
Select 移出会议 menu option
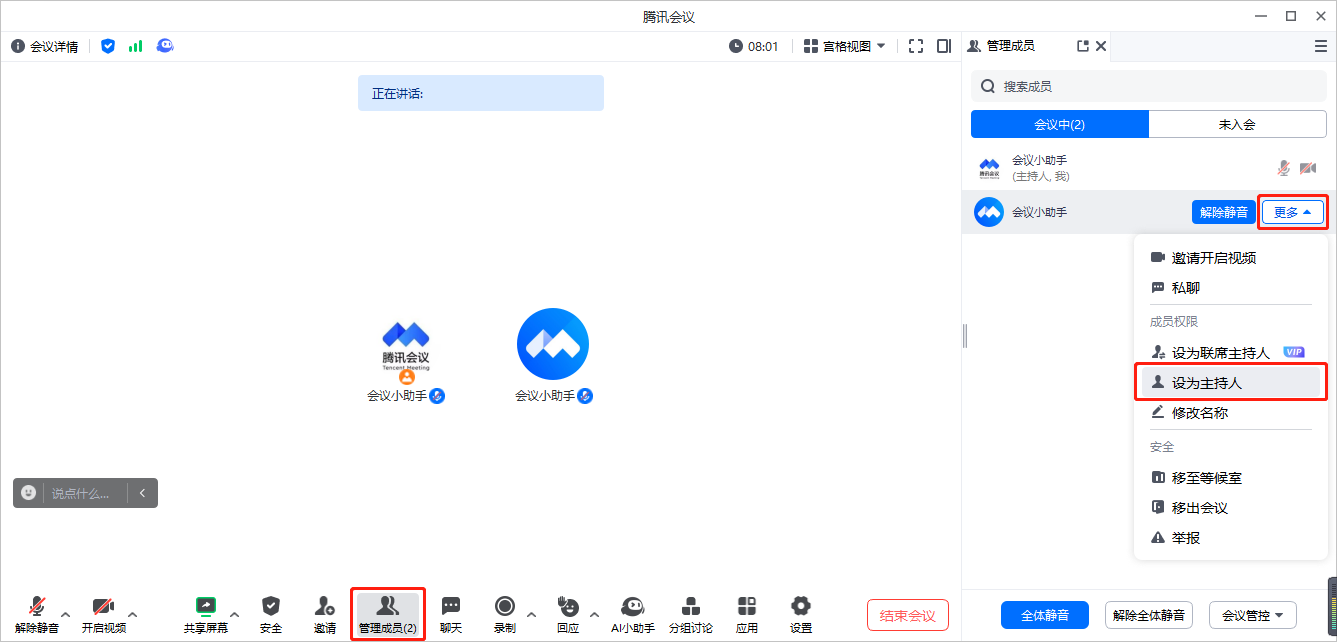1231,508
